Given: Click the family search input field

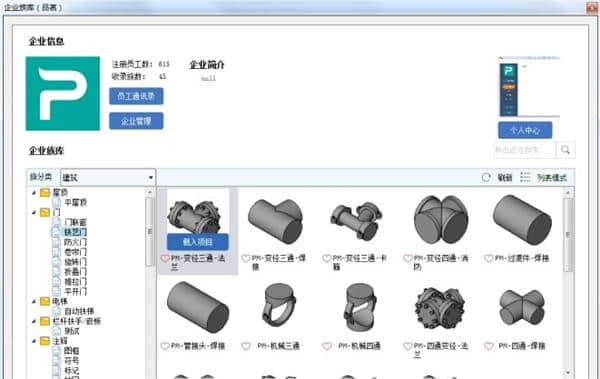Looking at the screenshot, I should coord(525,150).
